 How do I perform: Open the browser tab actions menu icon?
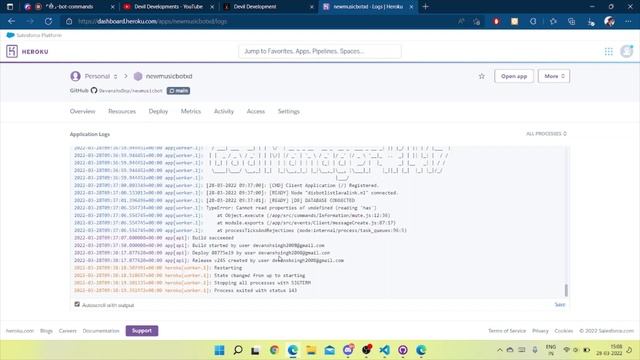coord(10,7)
